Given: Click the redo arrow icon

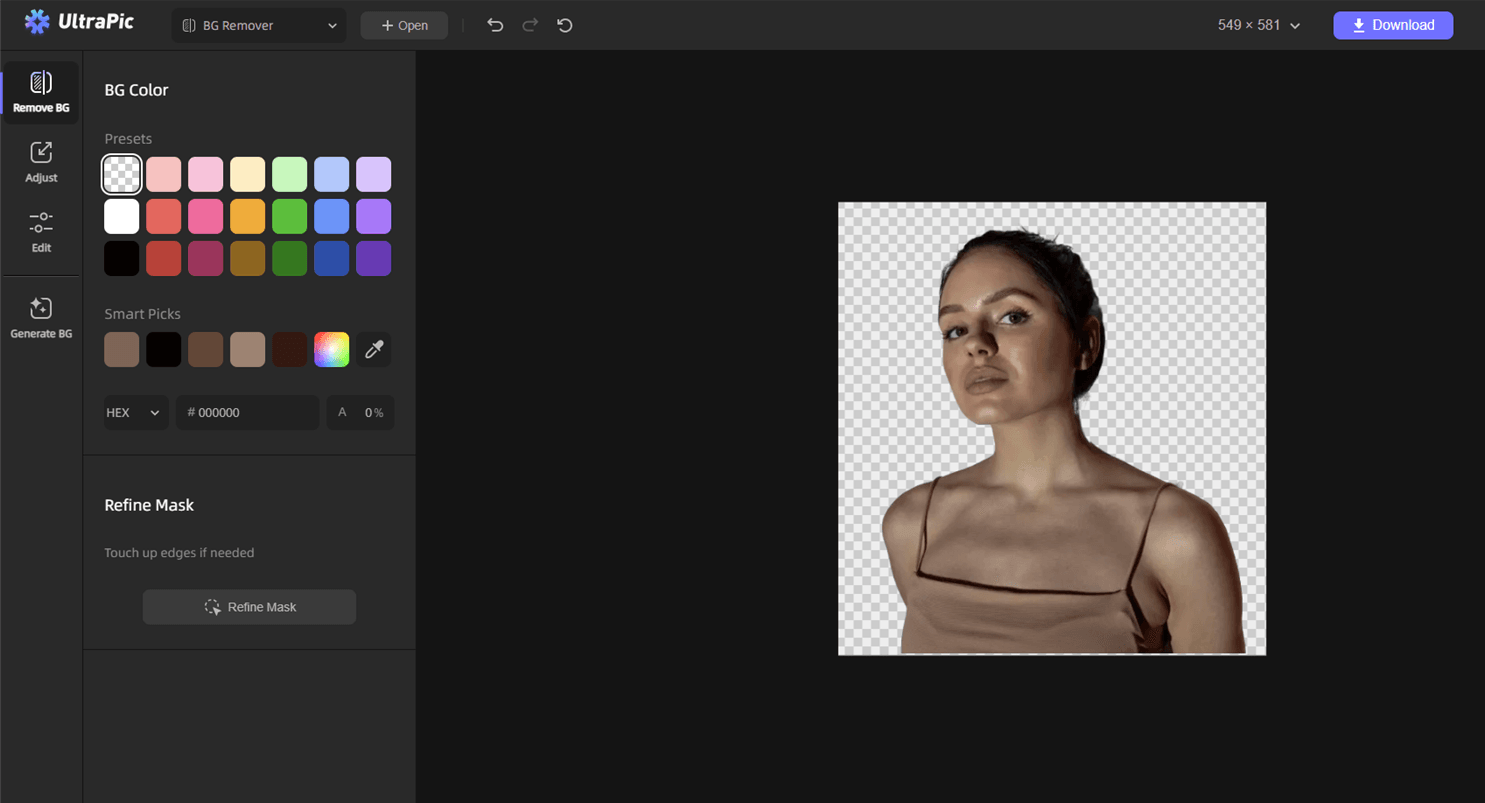Looking at the screenshot, I should tap(530, 25).
